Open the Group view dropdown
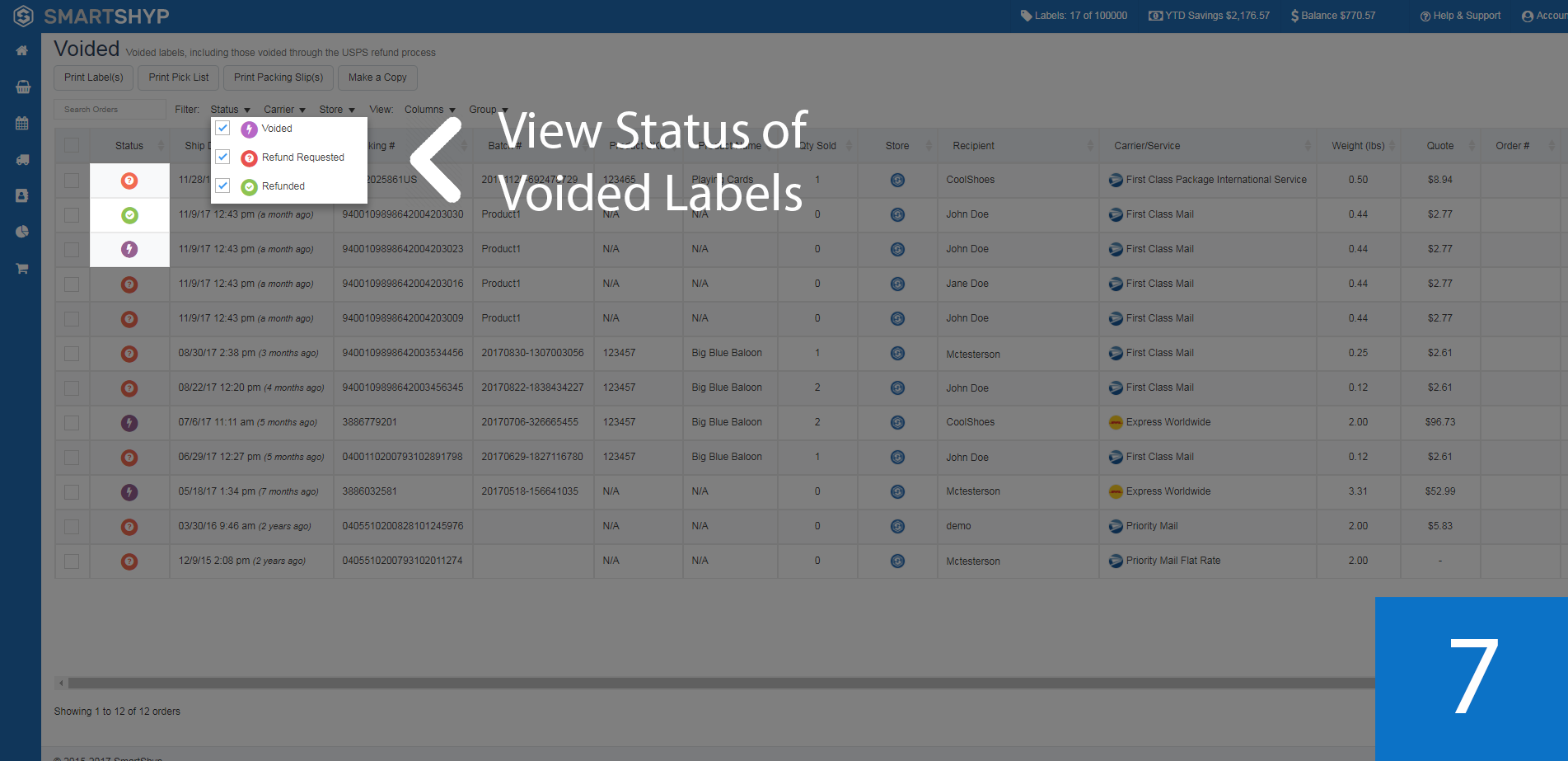This screenshot has height=761, width=1568. [x=488, y=110]
